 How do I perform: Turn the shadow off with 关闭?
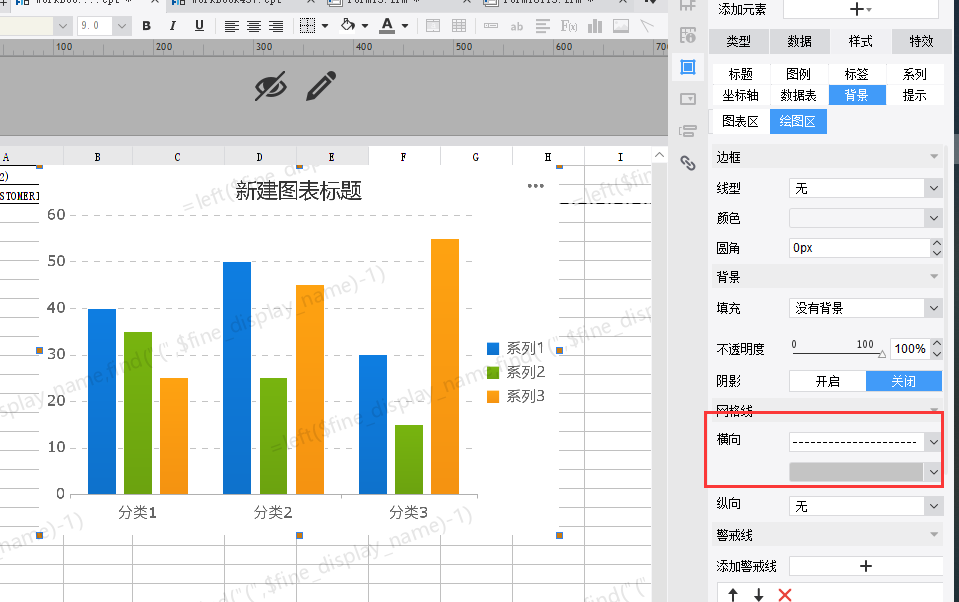[x=903, y=381]
